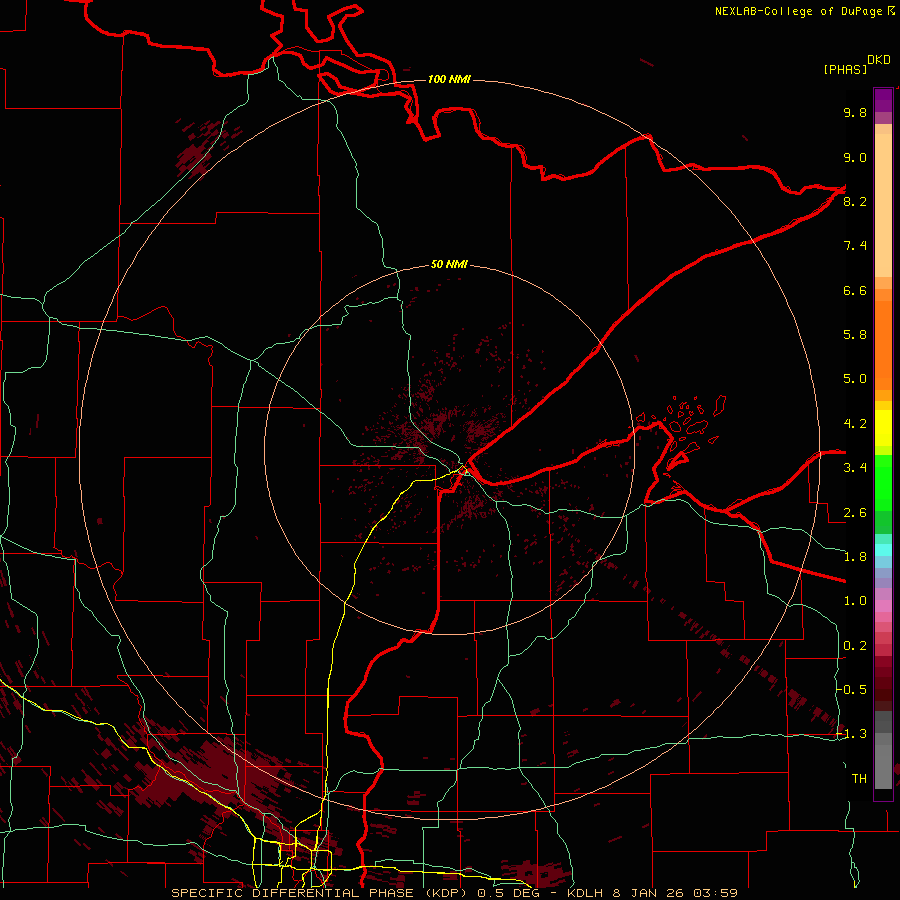900x900 pixels.
Task: Select the 1.0 legend value
Action: tap(855, 600)
